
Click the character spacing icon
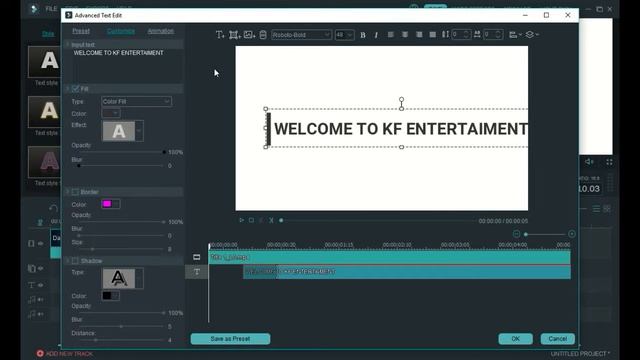point(477,35)
